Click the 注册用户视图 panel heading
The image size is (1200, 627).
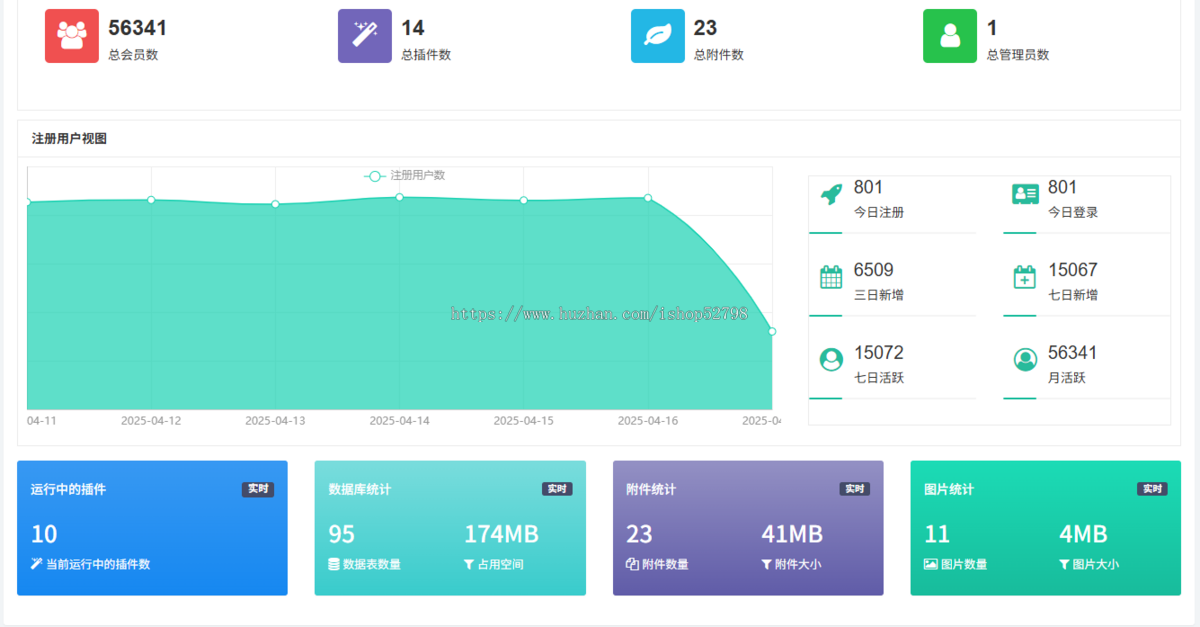[x=69, y=139]
